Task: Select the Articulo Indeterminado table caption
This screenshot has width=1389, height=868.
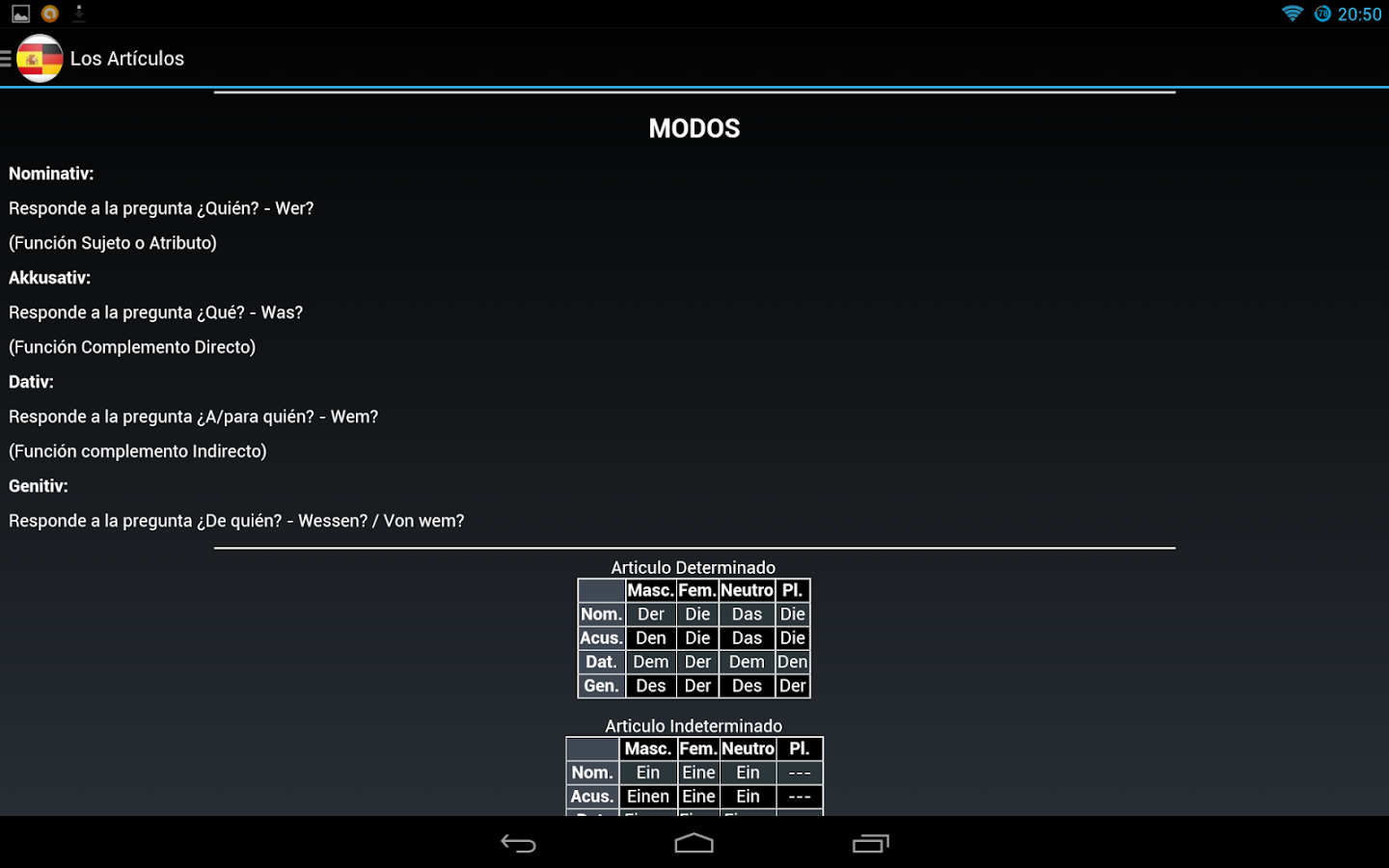Action: 694,726
